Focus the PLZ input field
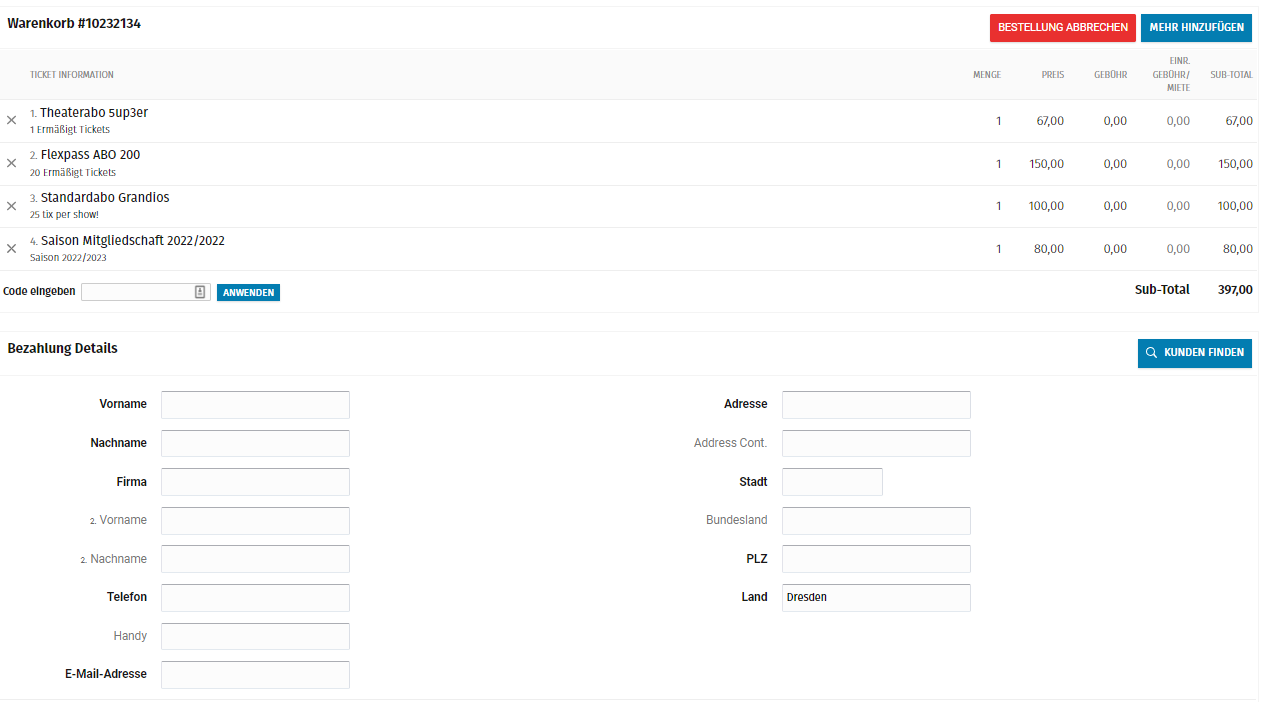1264x702 pixels. [876, 559]
